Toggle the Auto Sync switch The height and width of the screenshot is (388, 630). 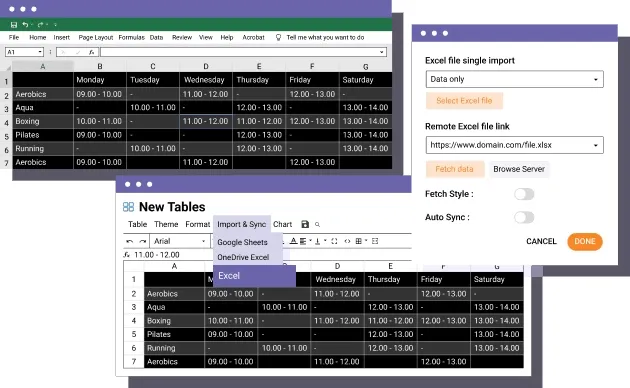click(x=524, y=217)
